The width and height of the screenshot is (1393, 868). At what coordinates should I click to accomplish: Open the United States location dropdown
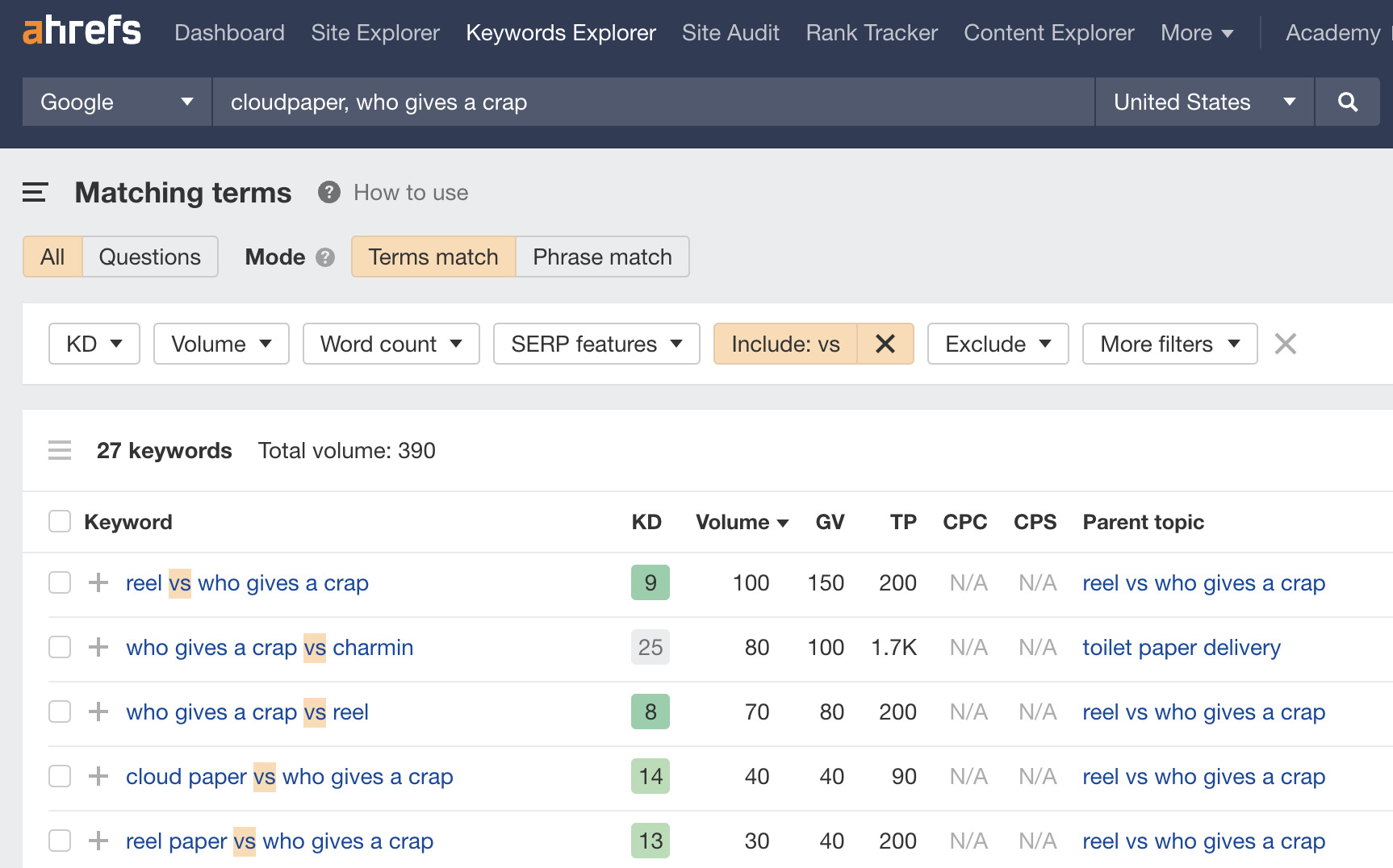pyautogui.click(x=1203, y=102)
